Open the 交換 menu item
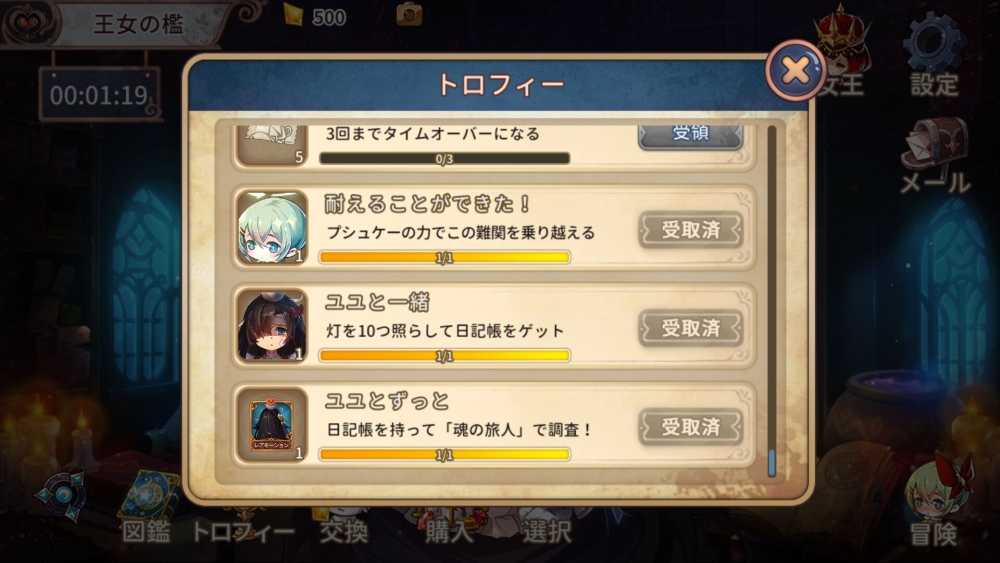This screenshot has width=1000, height=563. [x=344, y=530]
